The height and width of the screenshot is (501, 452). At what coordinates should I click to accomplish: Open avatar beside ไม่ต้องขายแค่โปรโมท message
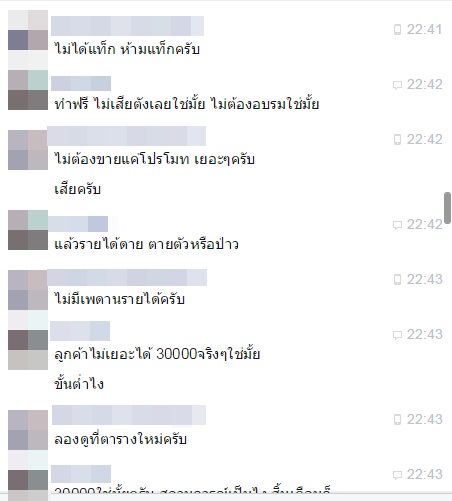click(x=28, y=150)
